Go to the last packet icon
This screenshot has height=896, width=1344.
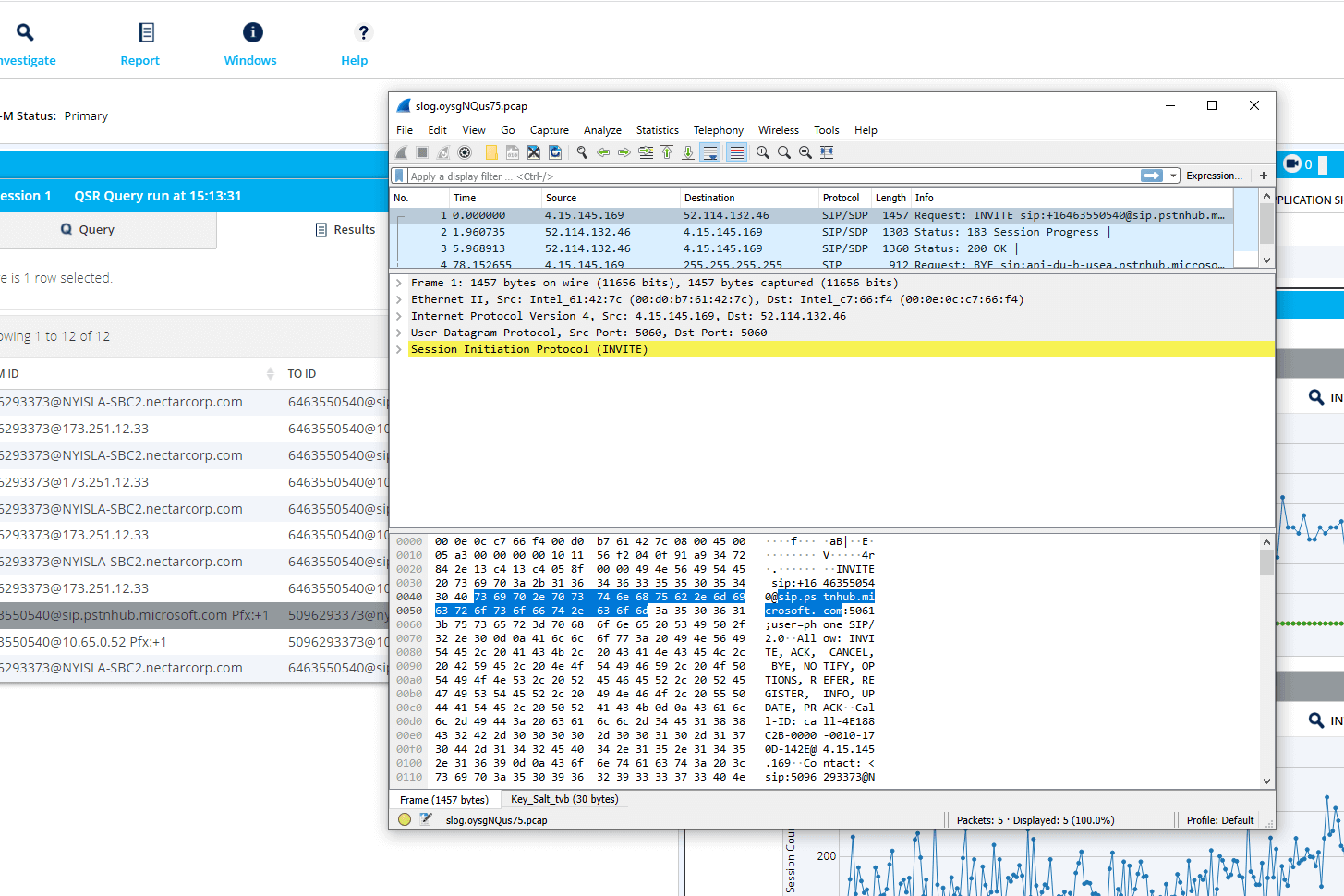pos(688,152)
